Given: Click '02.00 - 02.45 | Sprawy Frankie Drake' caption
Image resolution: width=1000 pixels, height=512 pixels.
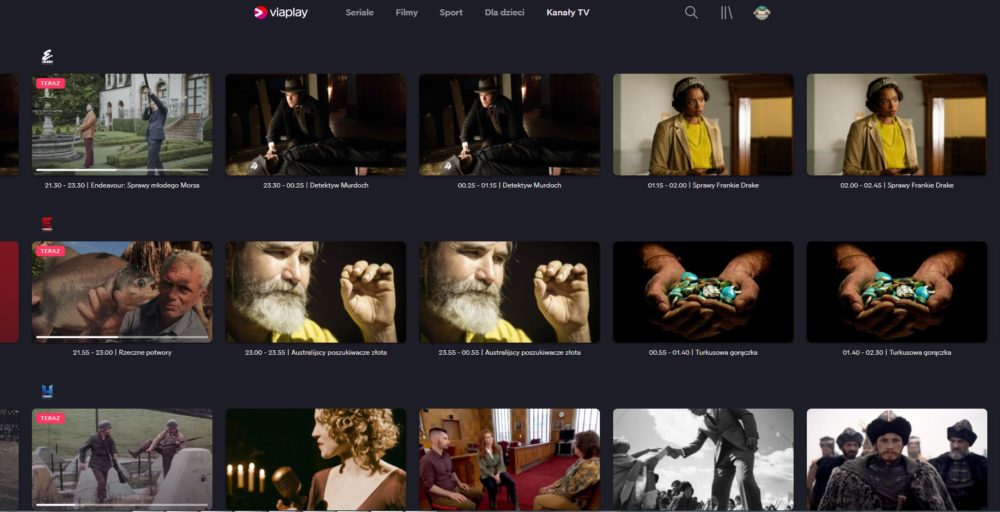Looking at the screenshot, I should [x=897, y=186].
